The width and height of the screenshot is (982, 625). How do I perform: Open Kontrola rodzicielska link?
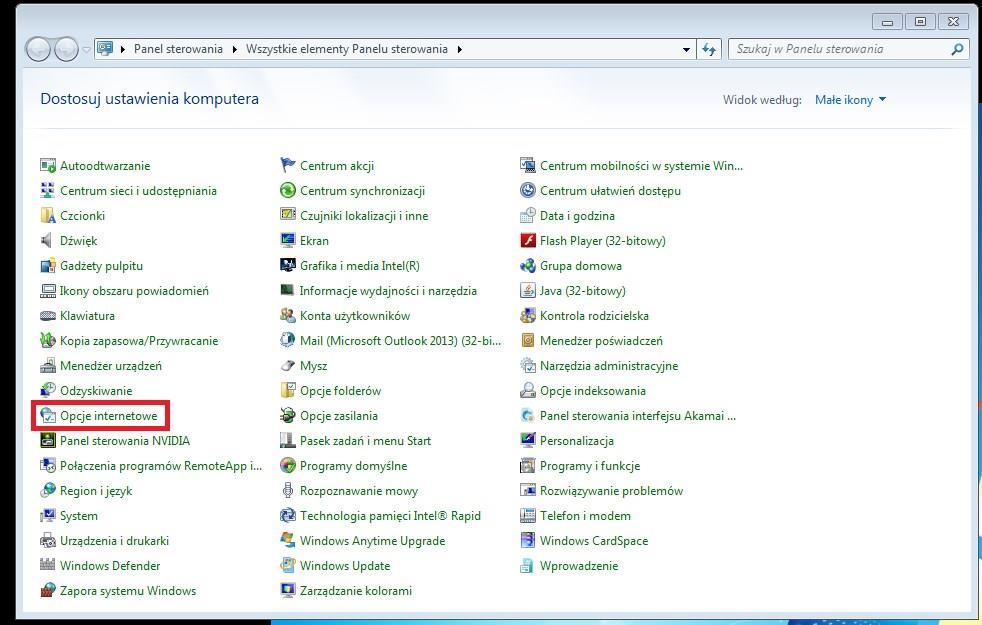(x=594, y=316)
